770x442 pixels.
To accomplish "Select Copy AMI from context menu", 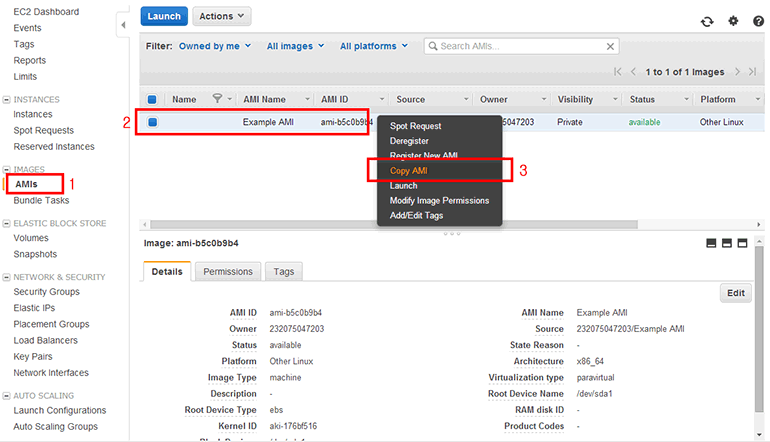I will [x=408, y=171].
